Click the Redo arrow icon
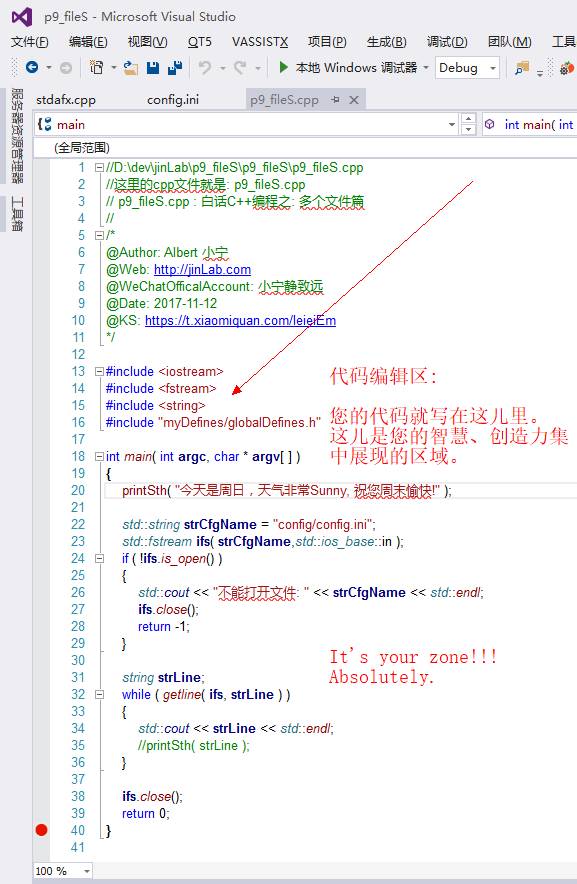577x884 pixels. click(x=240, y=68)
